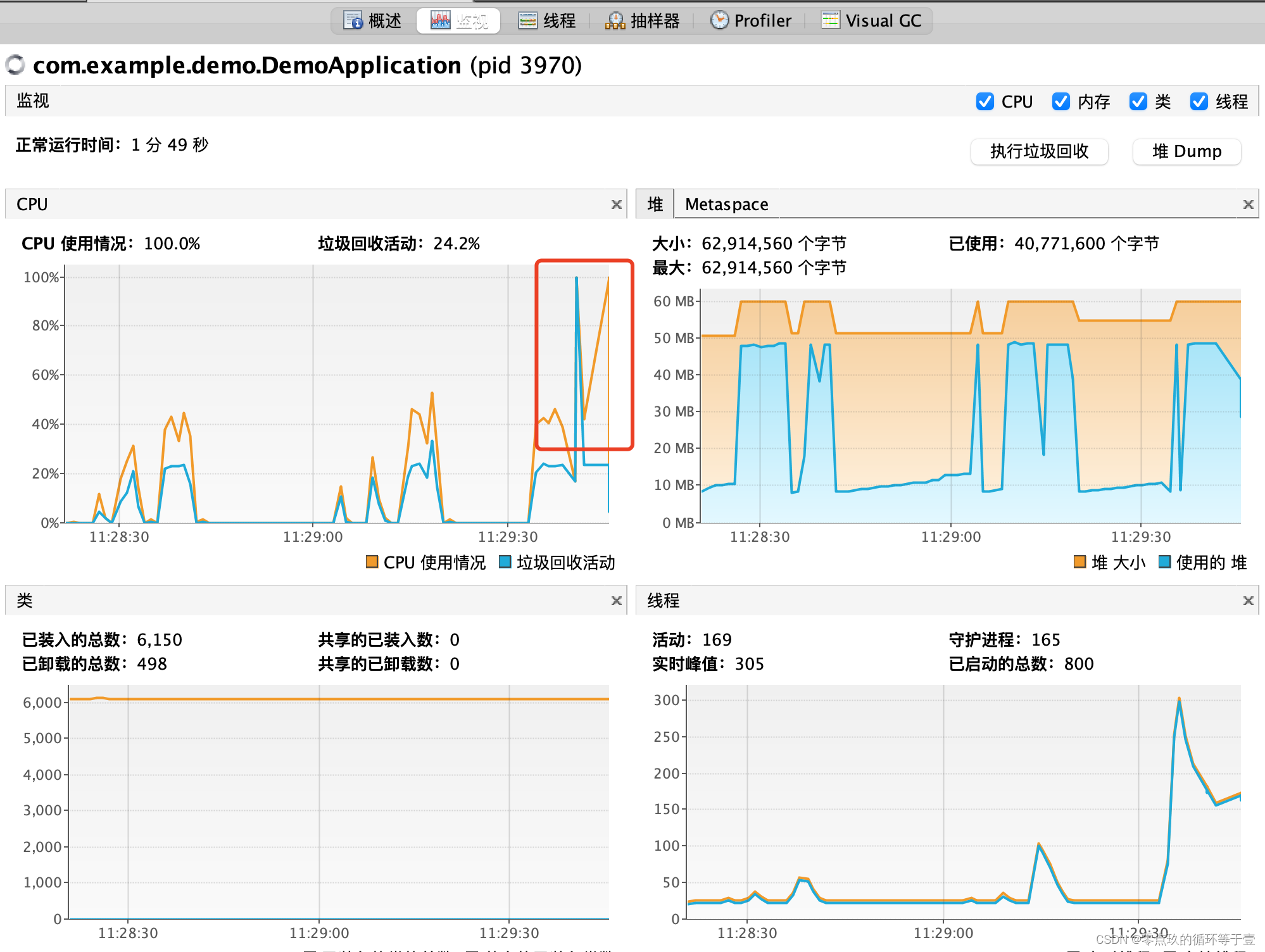This screenshot has height=952, width=1265.
Task: Open the 概述 overview tab
Action: pyautogui.click(x=372, y=21)
